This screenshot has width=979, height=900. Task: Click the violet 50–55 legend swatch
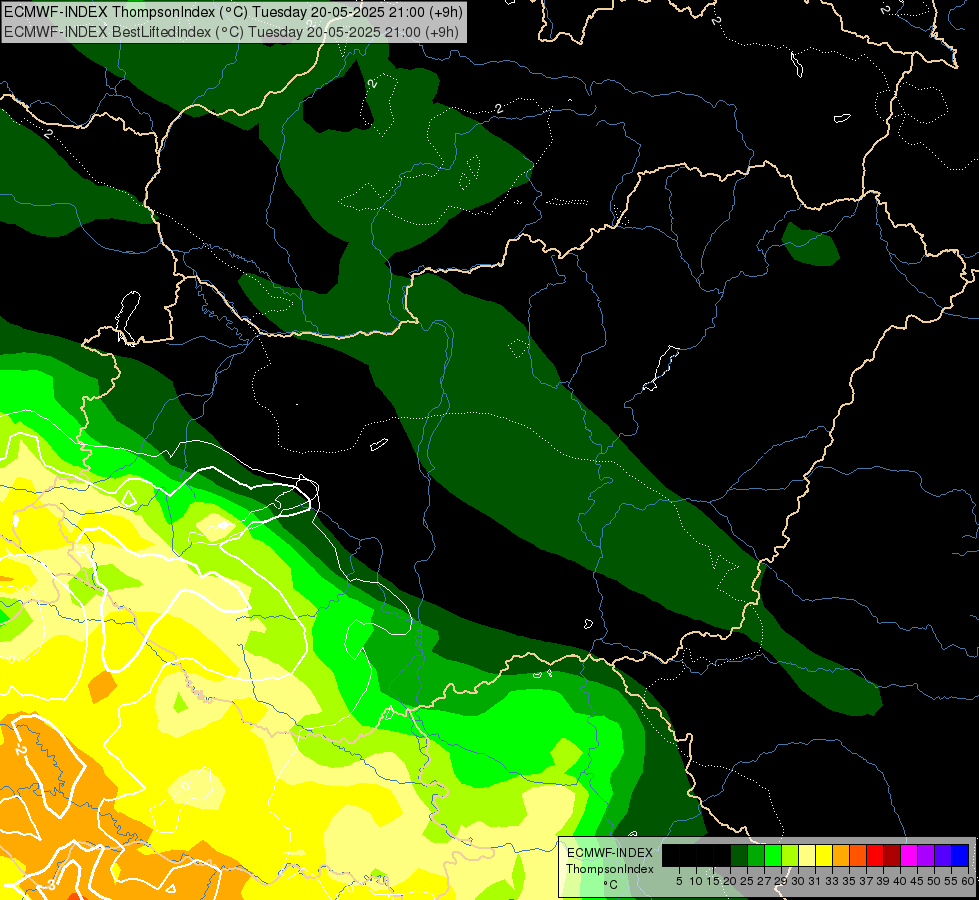[x=943, y=856]
